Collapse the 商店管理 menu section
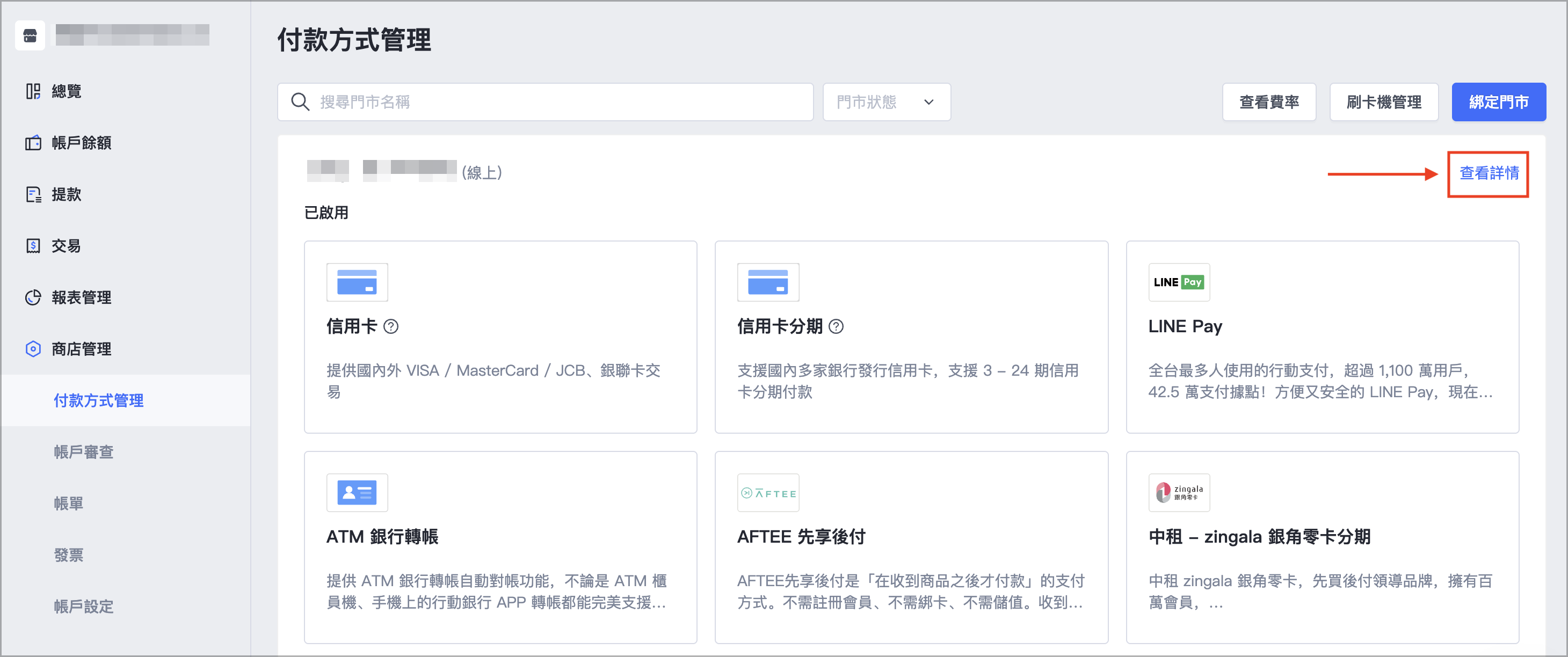This screenshot has width=1568, height=657. coord(82,349)
